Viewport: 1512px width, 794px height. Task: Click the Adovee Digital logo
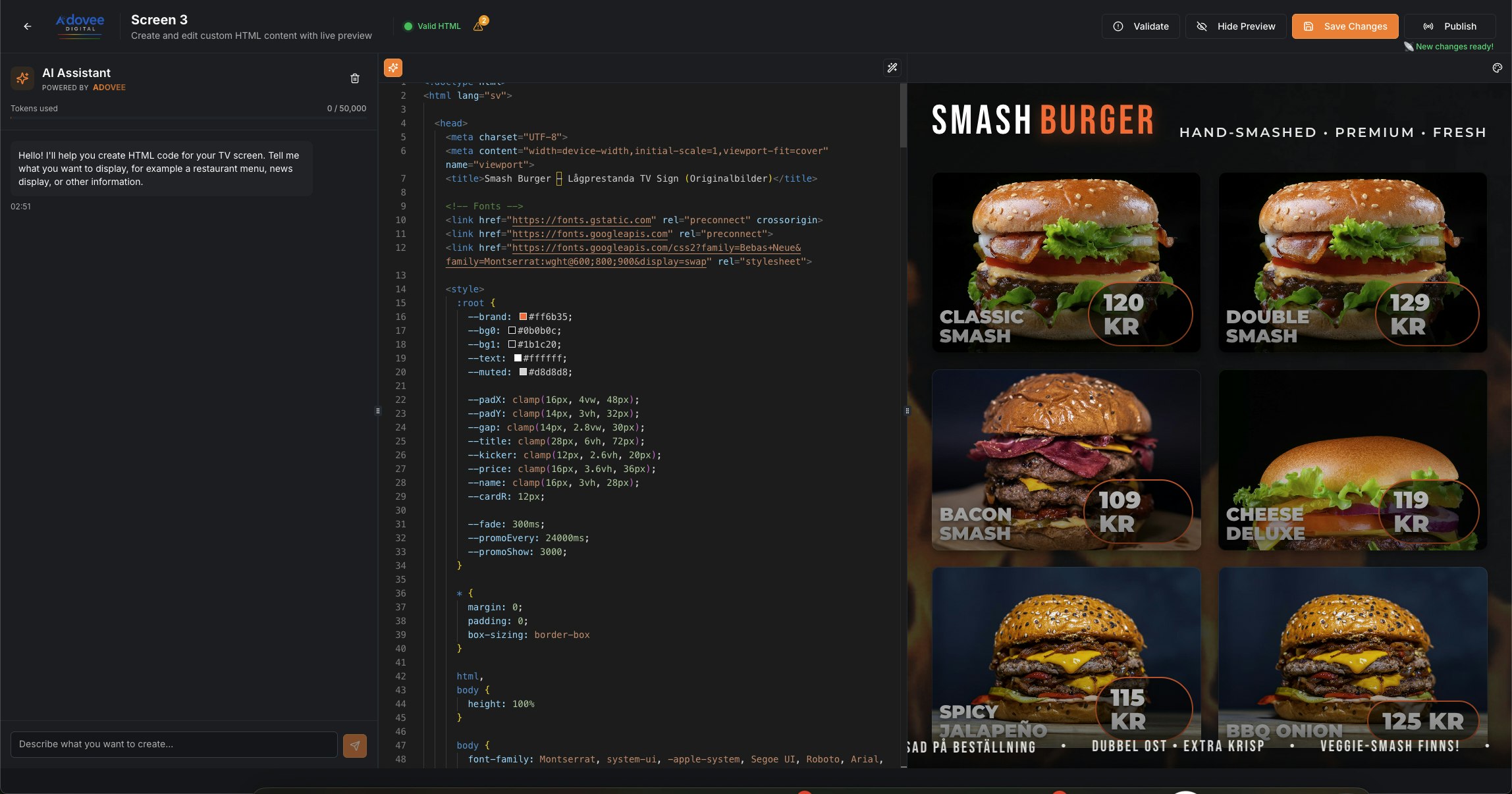(x=79, y=24)
